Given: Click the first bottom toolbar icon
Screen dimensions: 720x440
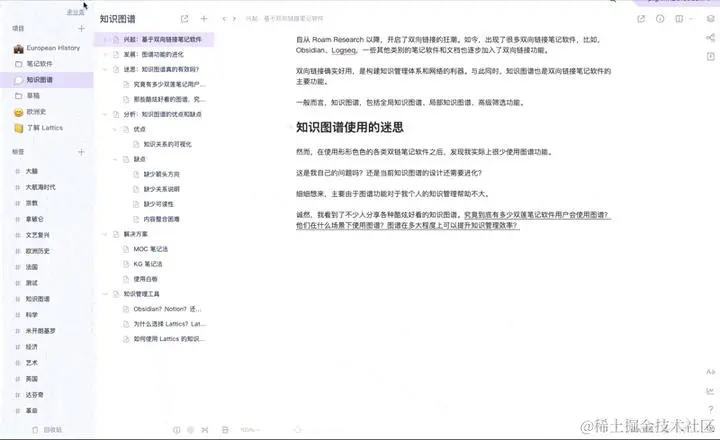Looking at the screenshot, I should (x=176, y=430).
